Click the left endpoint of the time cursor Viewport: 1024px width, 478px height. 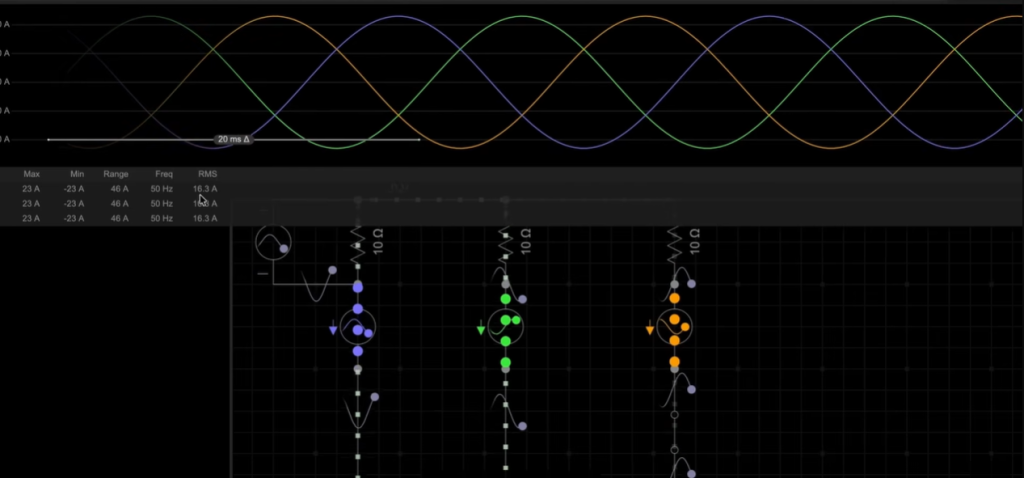(x=48, y=140)
